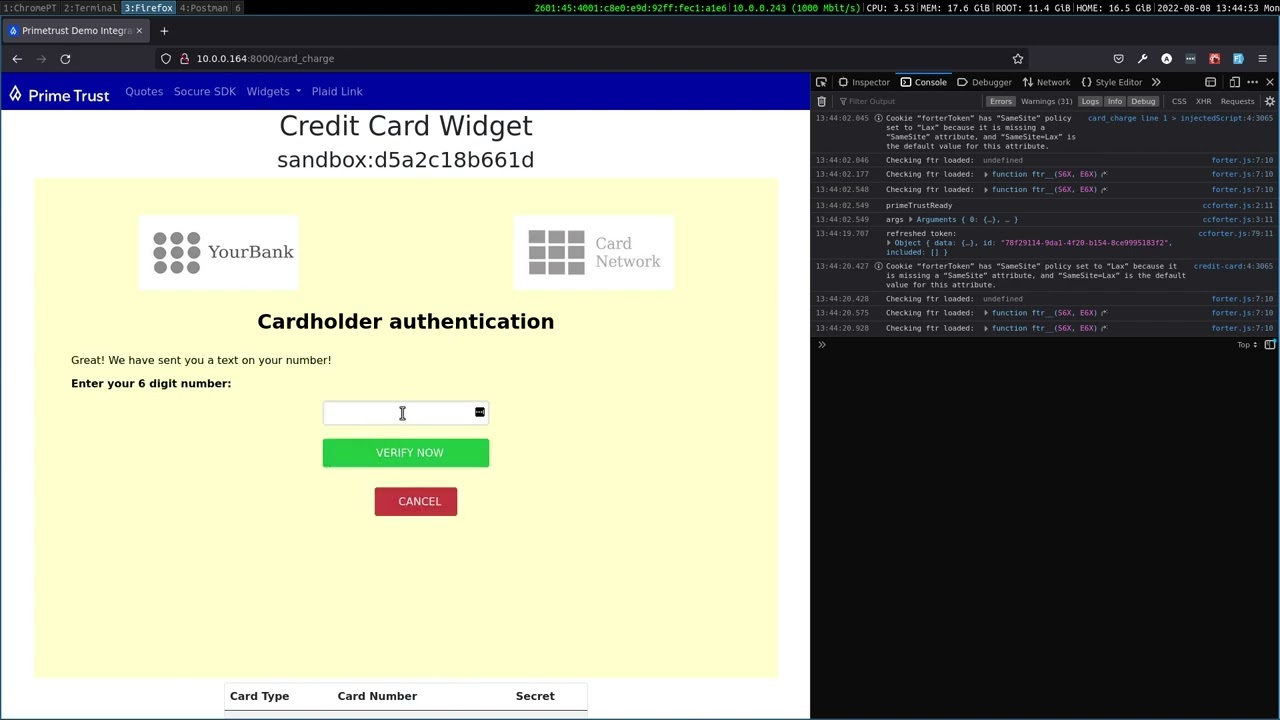The image size is (1280, 720).
Task: Expand the args Arguments object
Action: (910, 220)
